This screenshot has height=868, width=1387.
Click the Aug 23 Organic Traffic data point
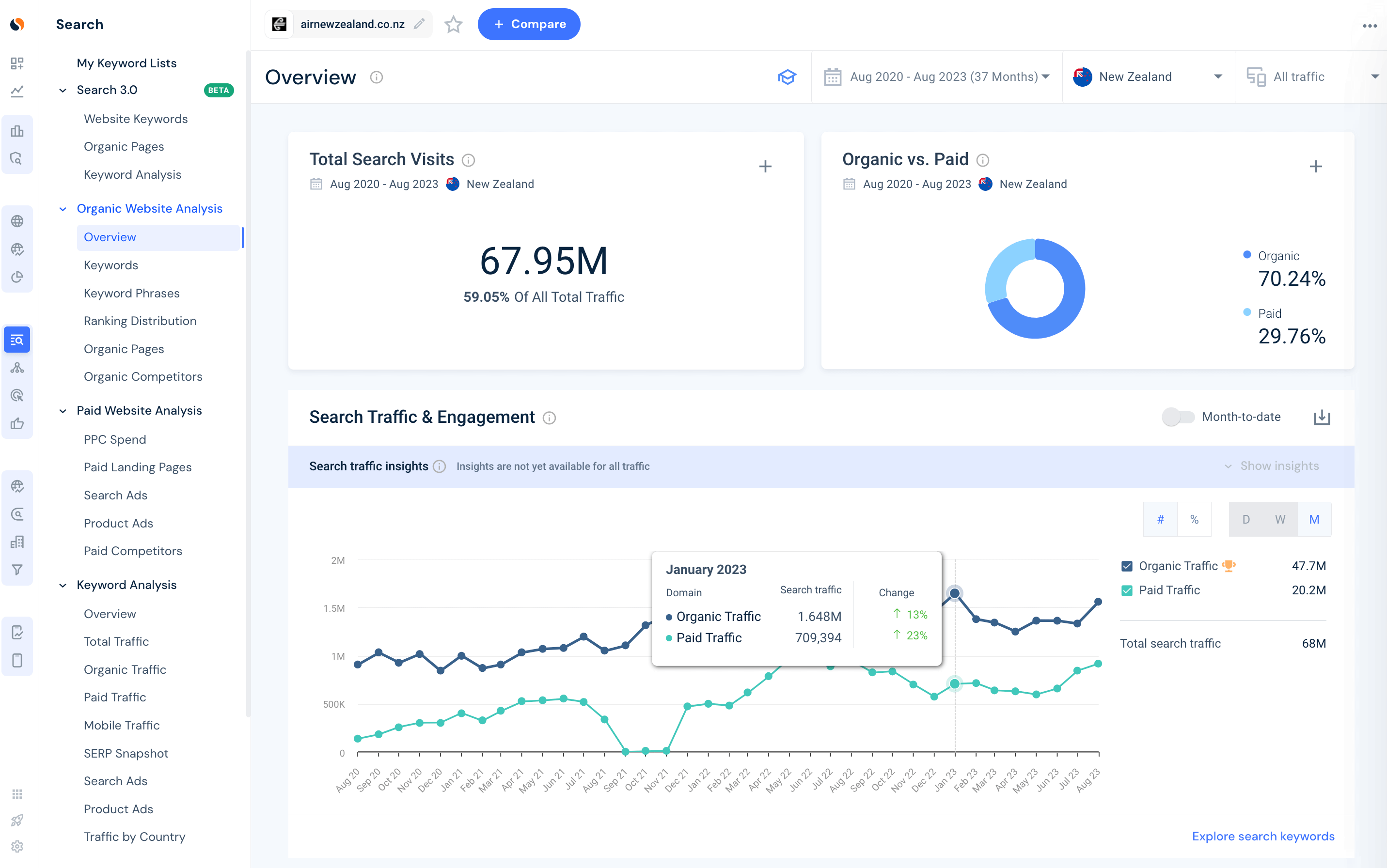[x=1098, y=602]
